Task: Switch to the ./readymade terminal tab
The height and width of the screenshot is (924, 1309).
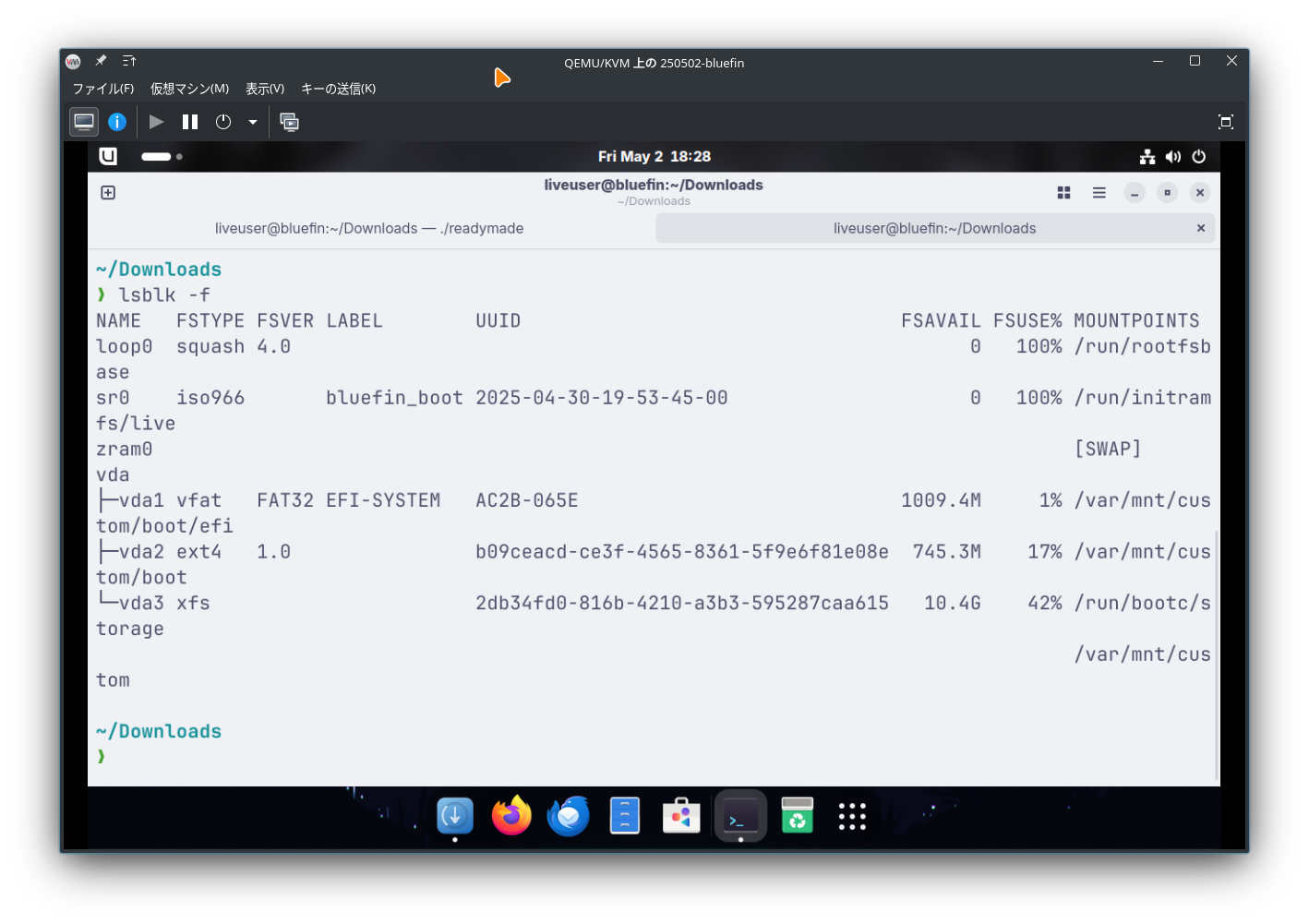Action: (x=369, y=229)
